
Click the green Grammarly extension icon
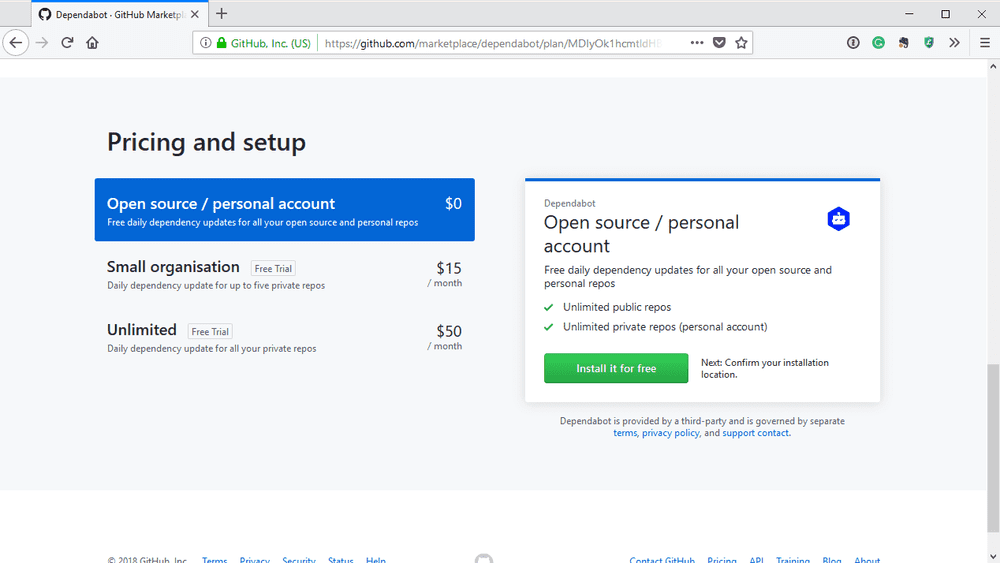(879, 43)
